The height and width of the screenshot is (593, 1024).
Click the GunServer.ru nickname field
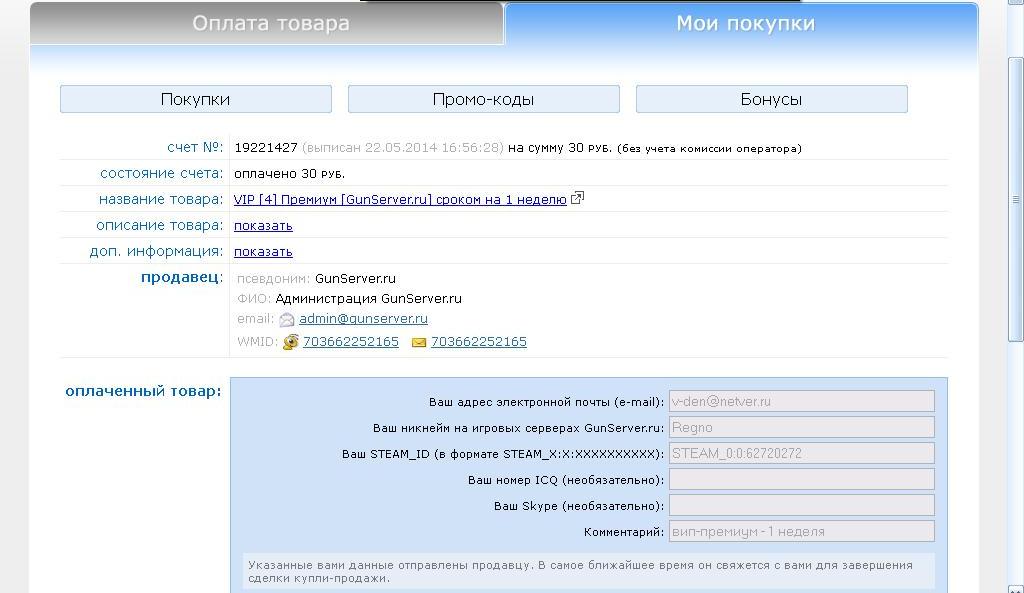(x=801, y=427)
